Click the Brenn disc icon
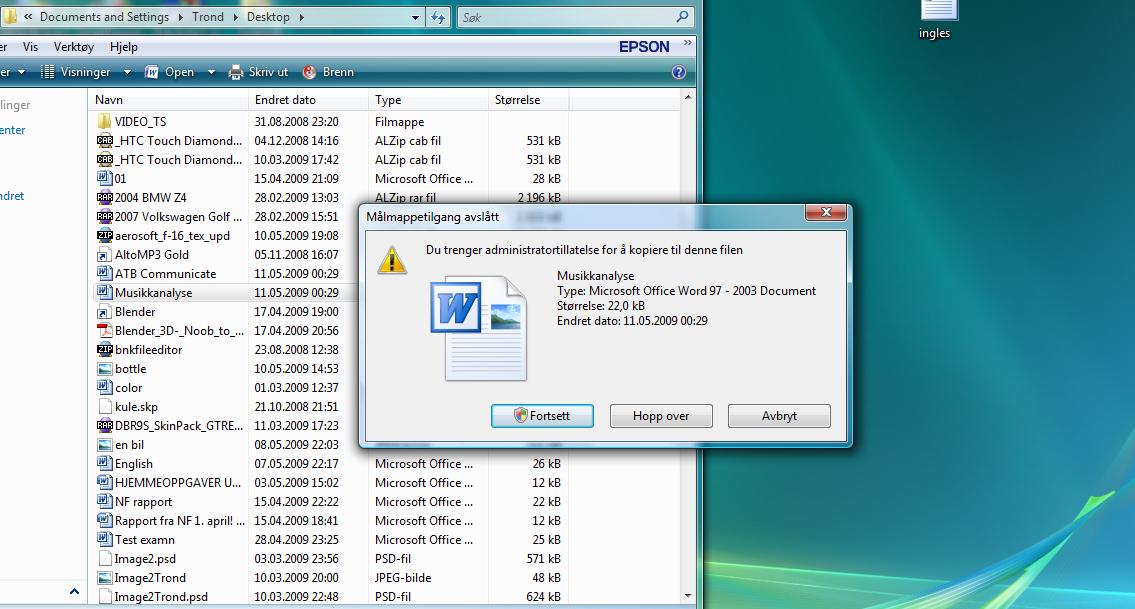Image resolution: width=1135 pixels, height=609 pixels. click(309, 72)
